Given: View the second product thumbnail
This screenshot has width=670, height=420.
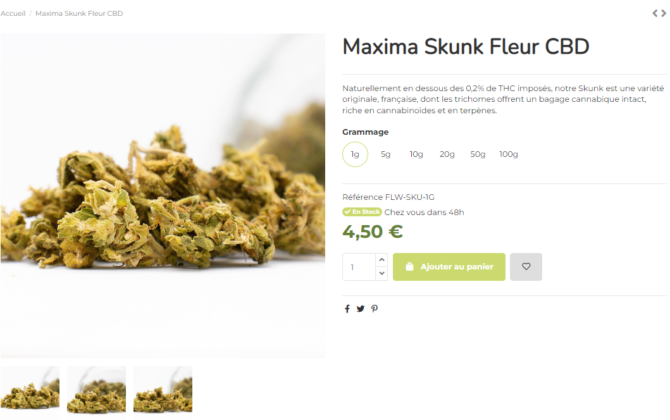Looking at the screenshot, I should 97,389.
